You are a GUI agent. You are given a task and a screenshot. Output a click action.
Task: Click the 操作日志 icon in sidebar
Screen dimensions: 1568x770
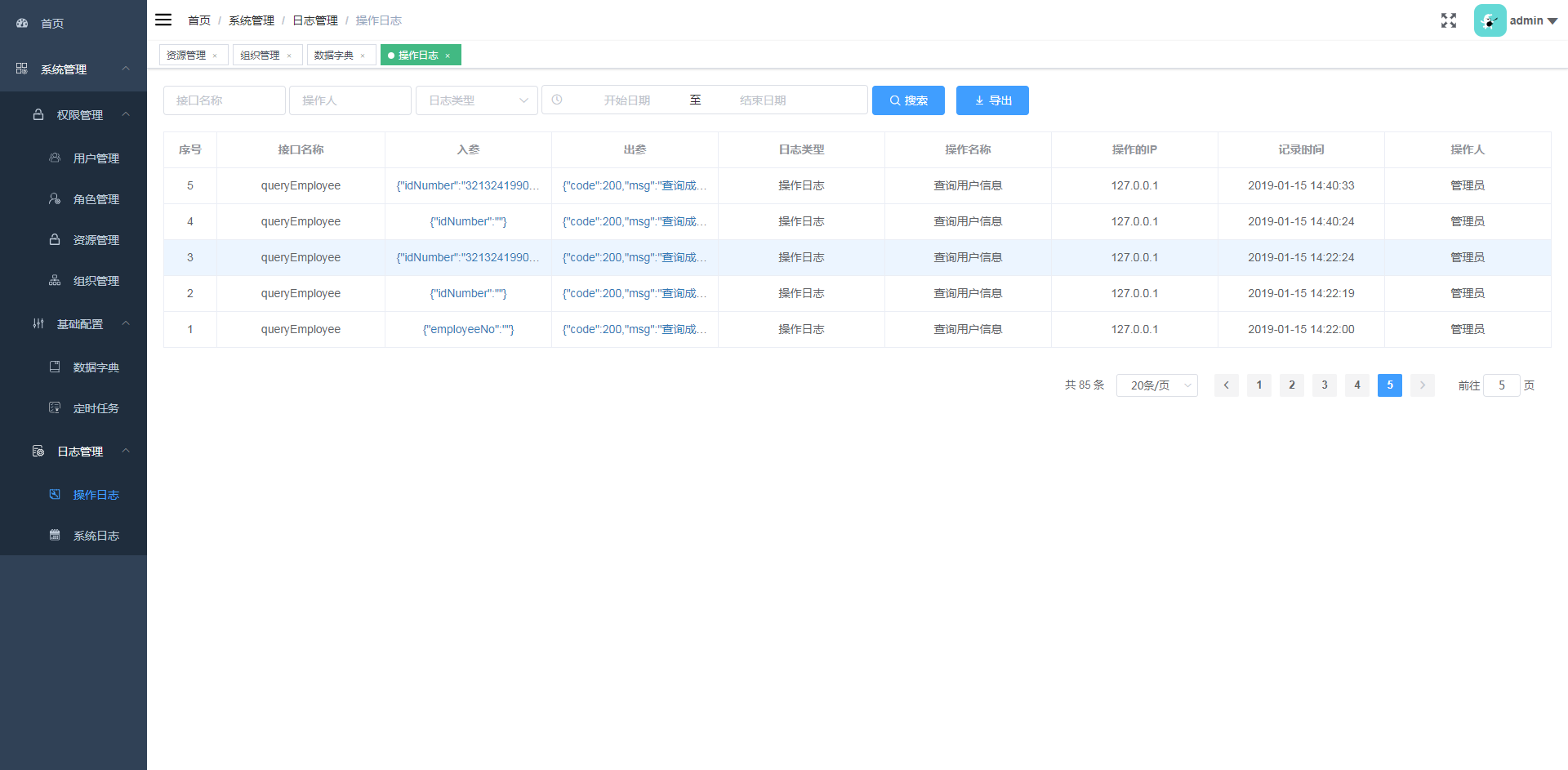tap(55, 494)
